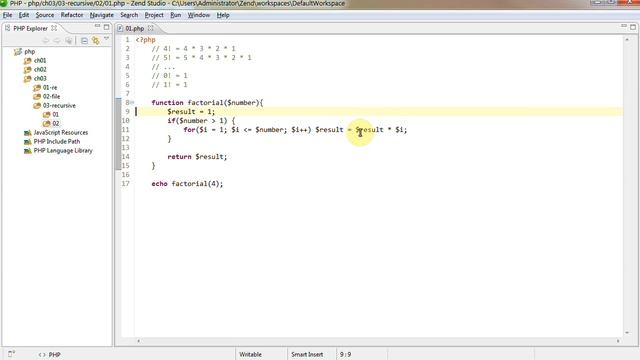Click line number 11 in the gutter
Image resolution: width=640 pixels, height=360 pixels.
(x=126, y=130)
